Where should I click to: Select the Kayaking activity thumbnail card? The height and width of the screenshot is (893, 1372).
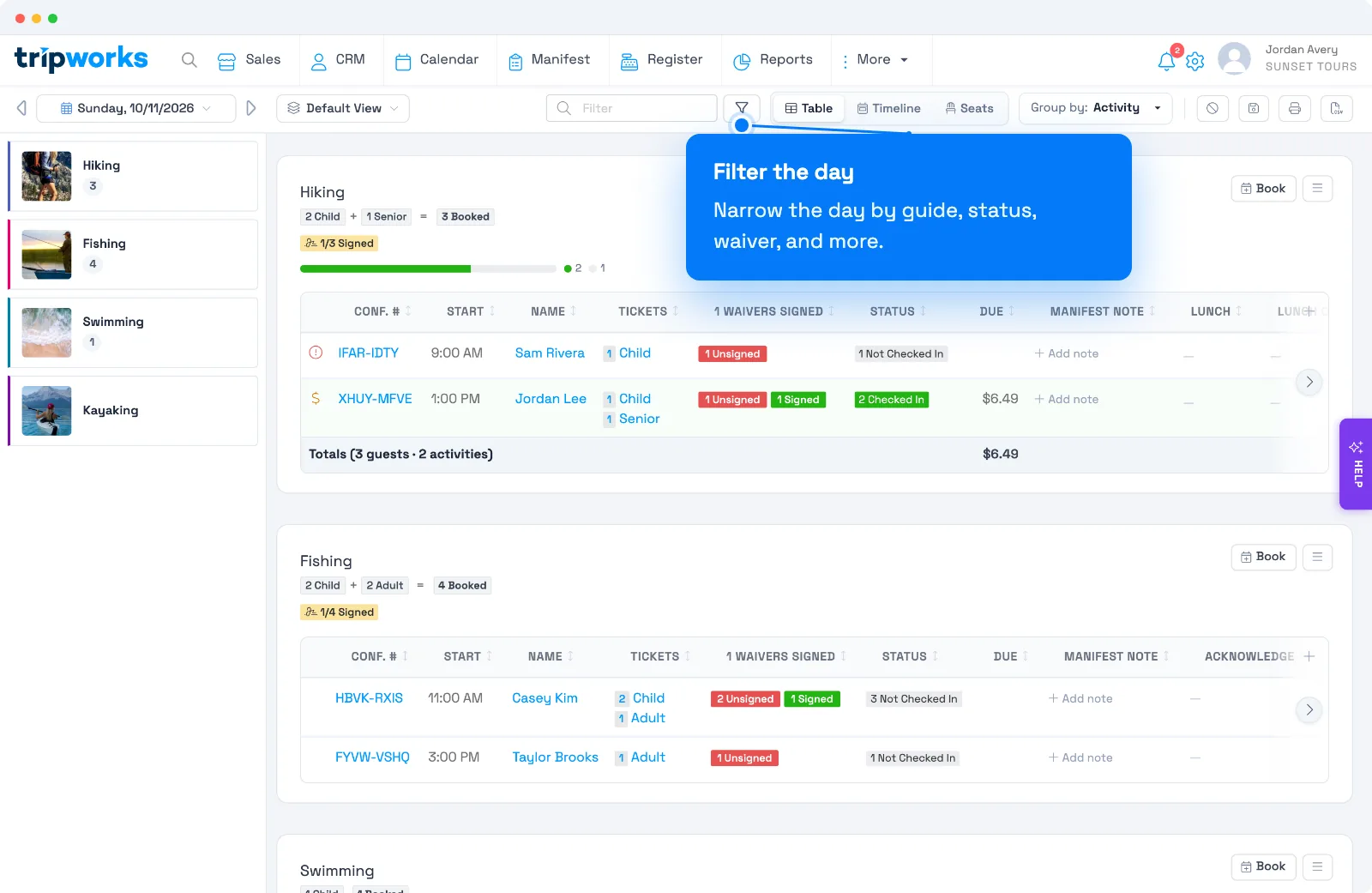pyautogui.click(x=133, y=411)
